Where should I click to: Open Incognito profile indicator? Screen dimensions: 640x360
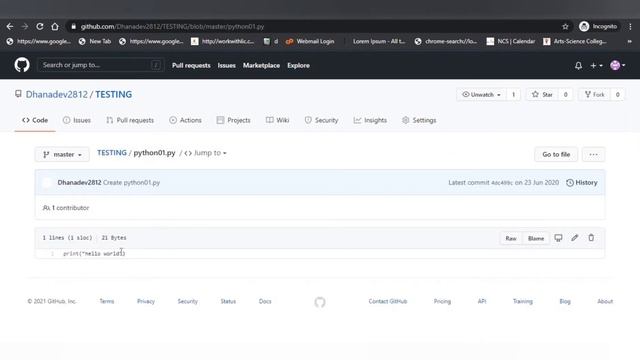[598, 27]
